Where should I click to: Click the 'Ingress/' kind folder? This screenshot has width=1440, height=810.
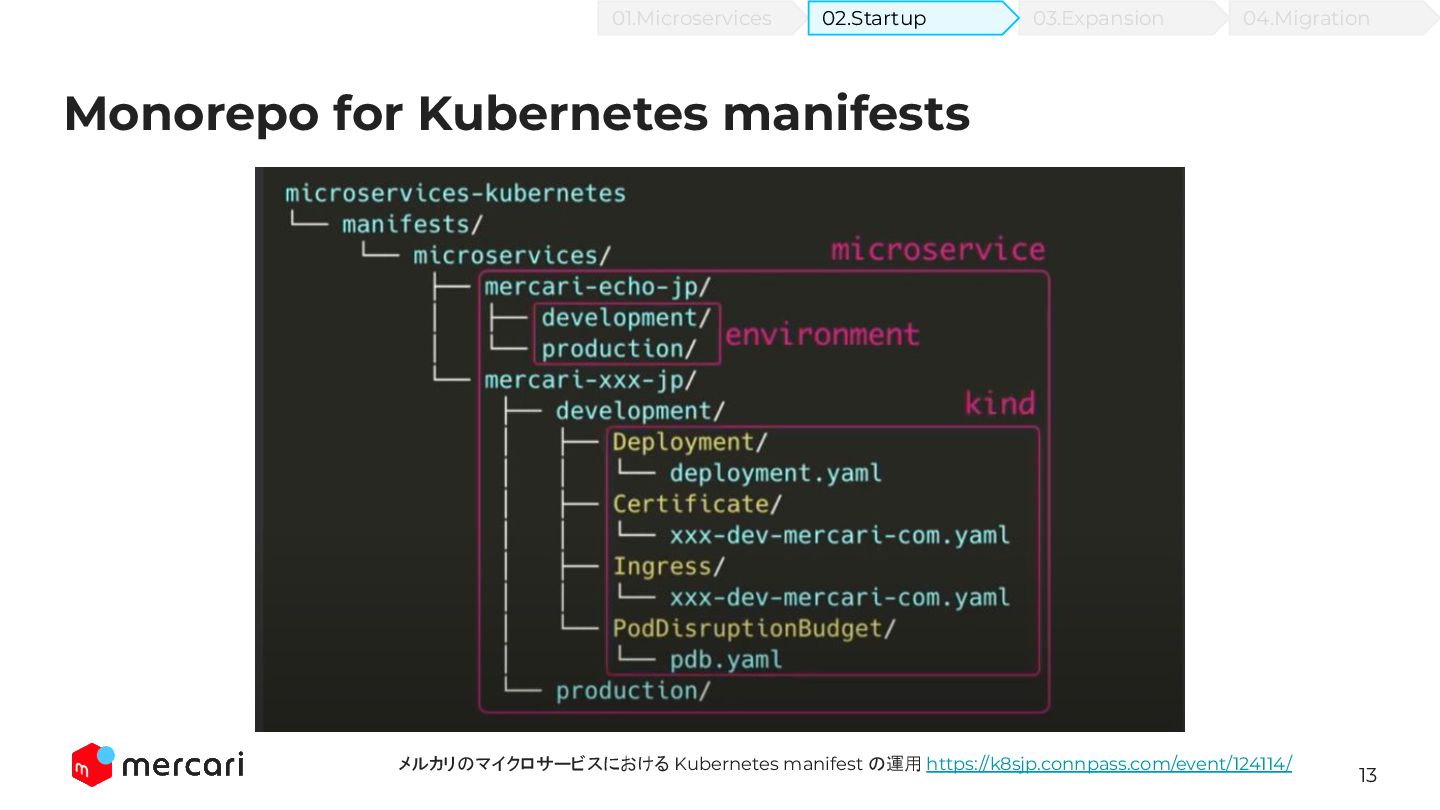668,566
